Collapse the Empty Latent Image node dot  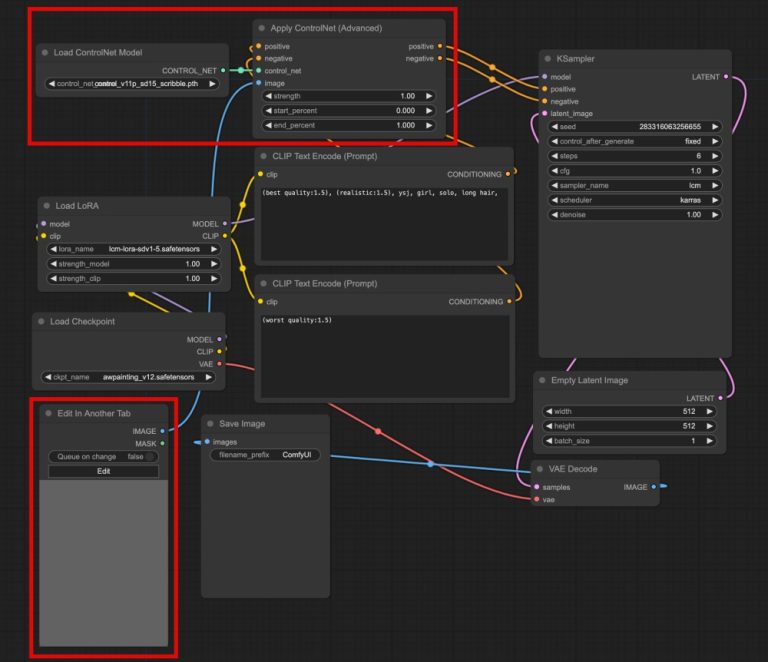(x=542, y=380)
